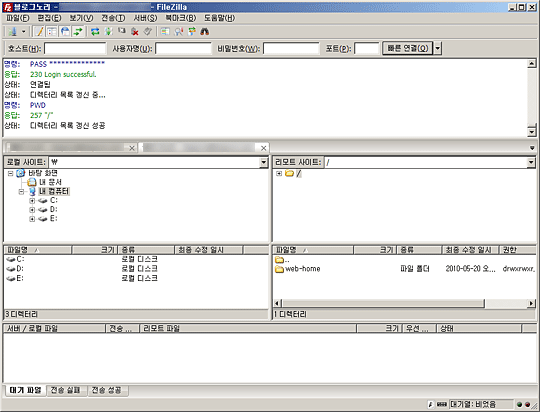Viewport: 540px width, 412px height.
Task: Refresh the file and folder lists
Action: click(x=95, y=32)
